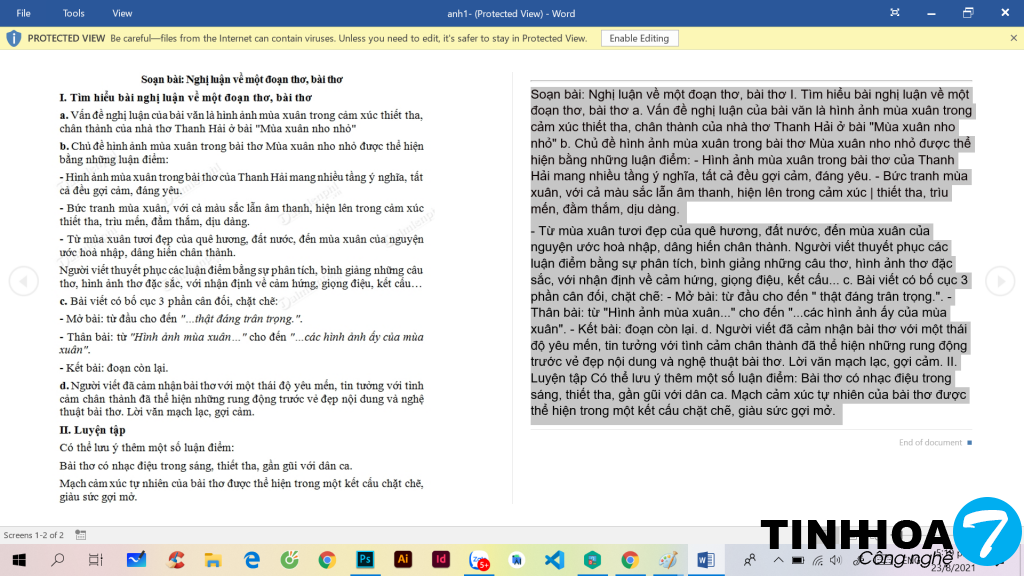Click the highlighted paragraph starting with "Soạn bài"
This screenshot has height=576, width=1024.
(x=750, y=152)
